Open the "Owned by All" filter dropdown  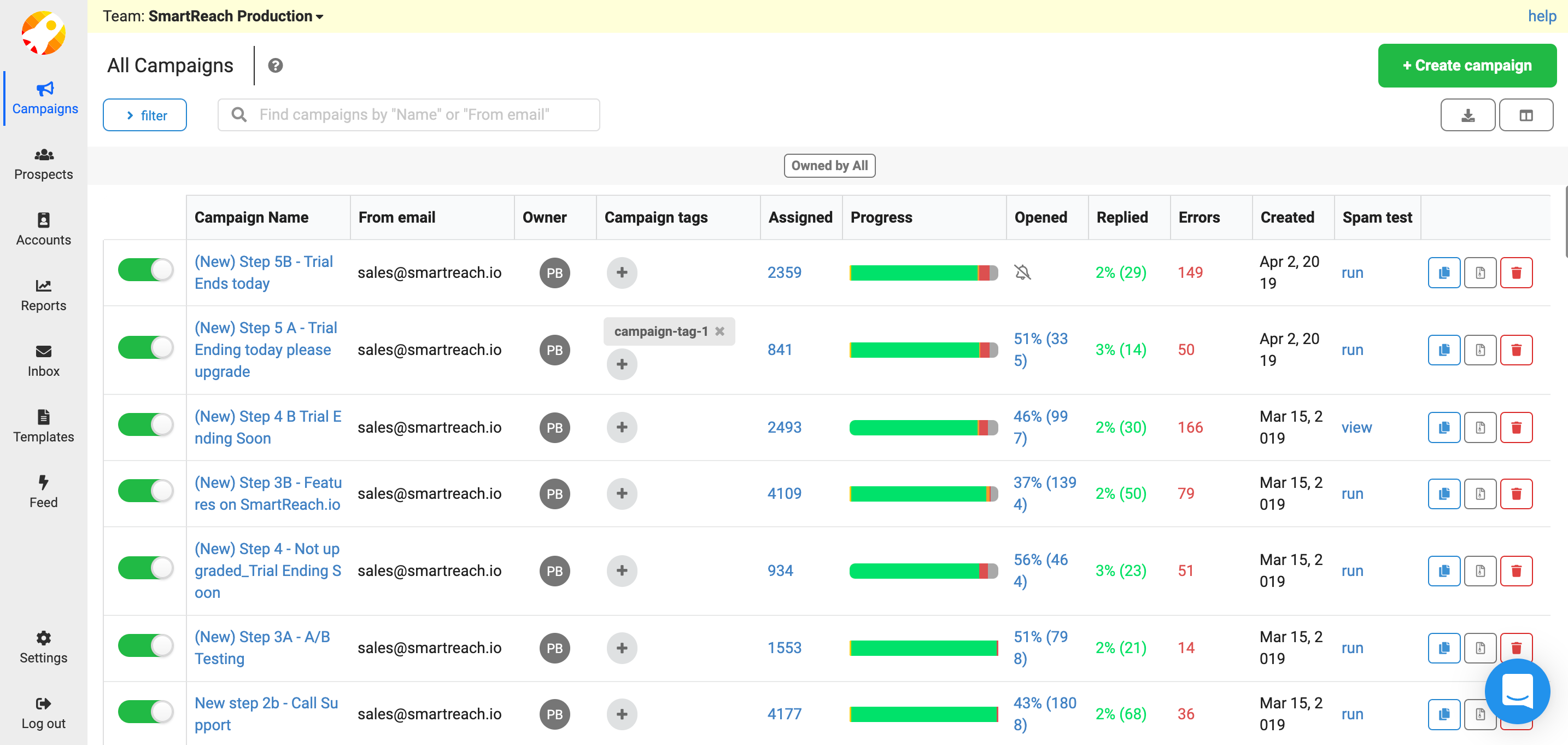[x=829, y=165]
